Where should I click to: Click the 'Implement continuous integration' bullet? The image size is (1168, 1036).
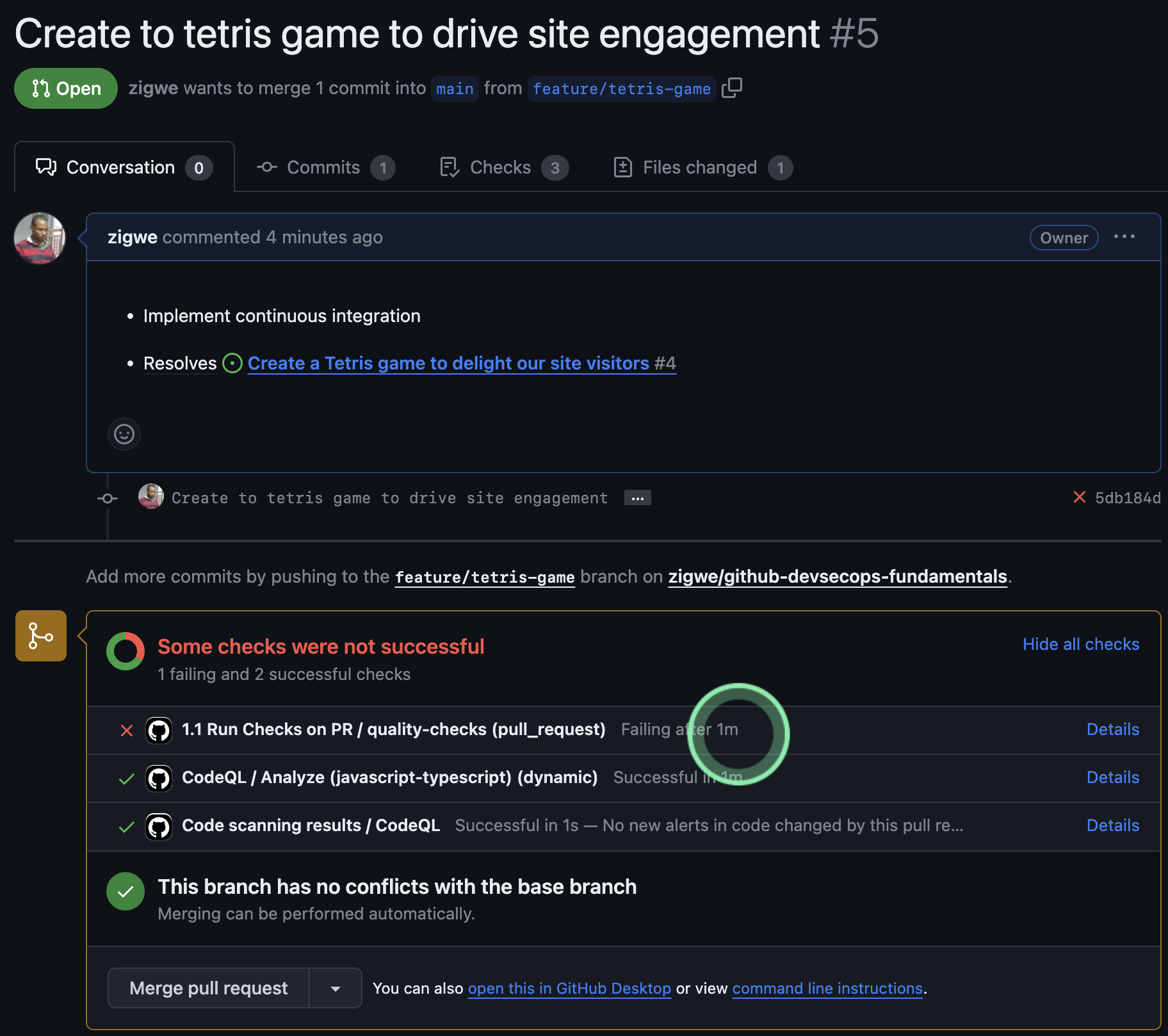click(282, 316)
